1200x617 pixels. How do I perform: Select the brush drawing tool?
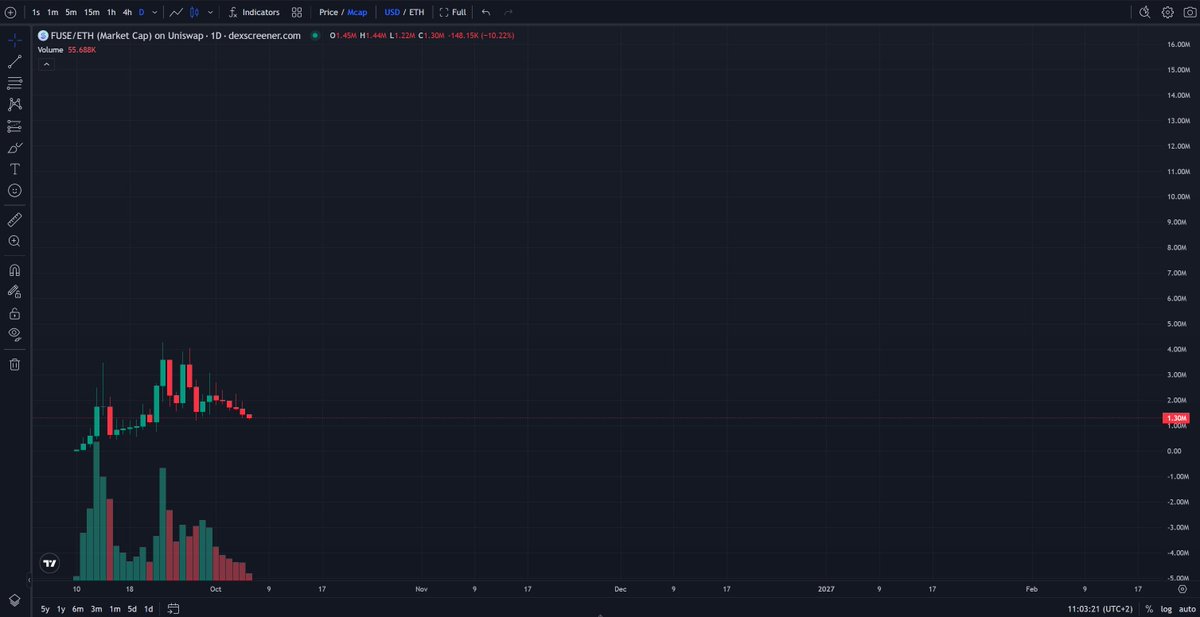coord(14,148)
